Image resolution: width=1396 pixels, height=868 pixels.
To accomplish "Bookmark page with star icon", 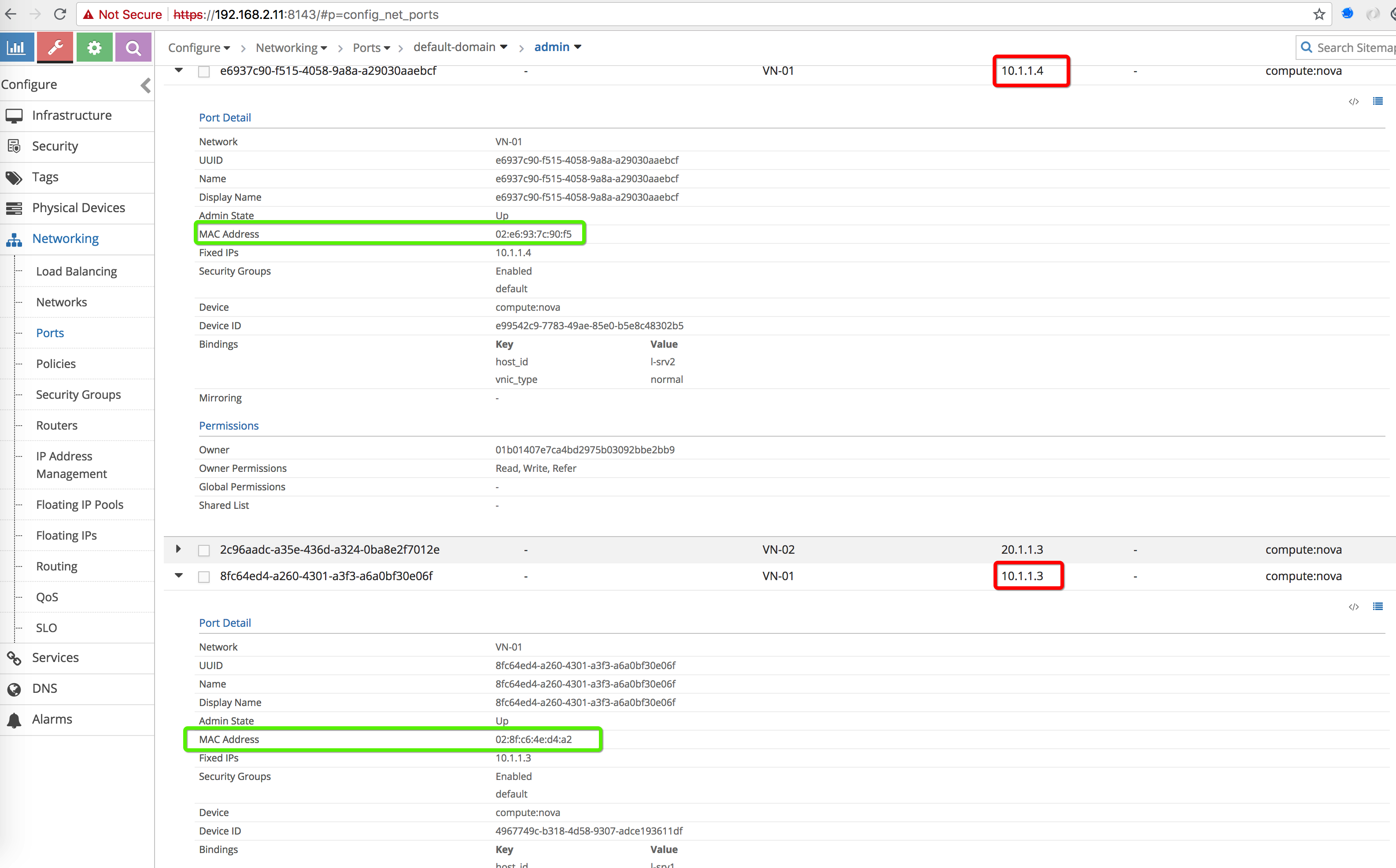I will tap(1319, 15).
